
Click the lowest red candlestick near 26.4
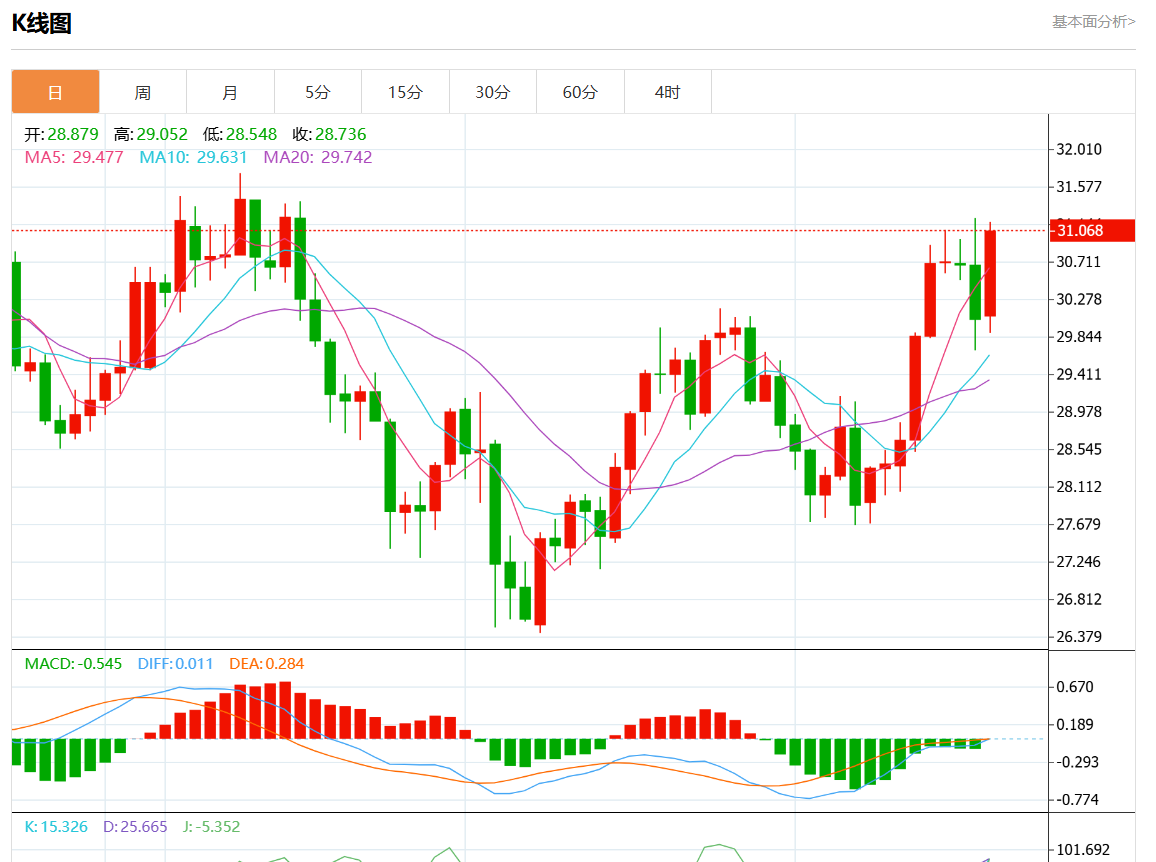pyautogui.click(x=540, y=581)
